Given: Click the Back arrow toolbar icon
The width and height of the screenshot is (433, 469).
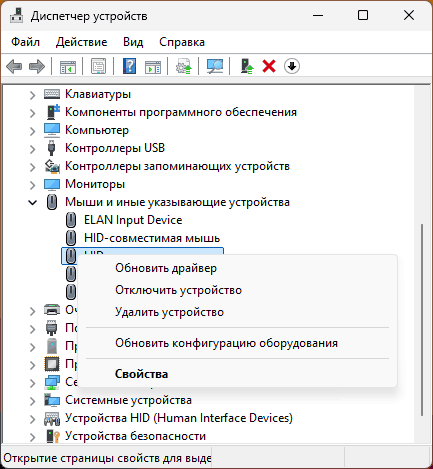Looking at the screenshot, I should pos(14,66).
